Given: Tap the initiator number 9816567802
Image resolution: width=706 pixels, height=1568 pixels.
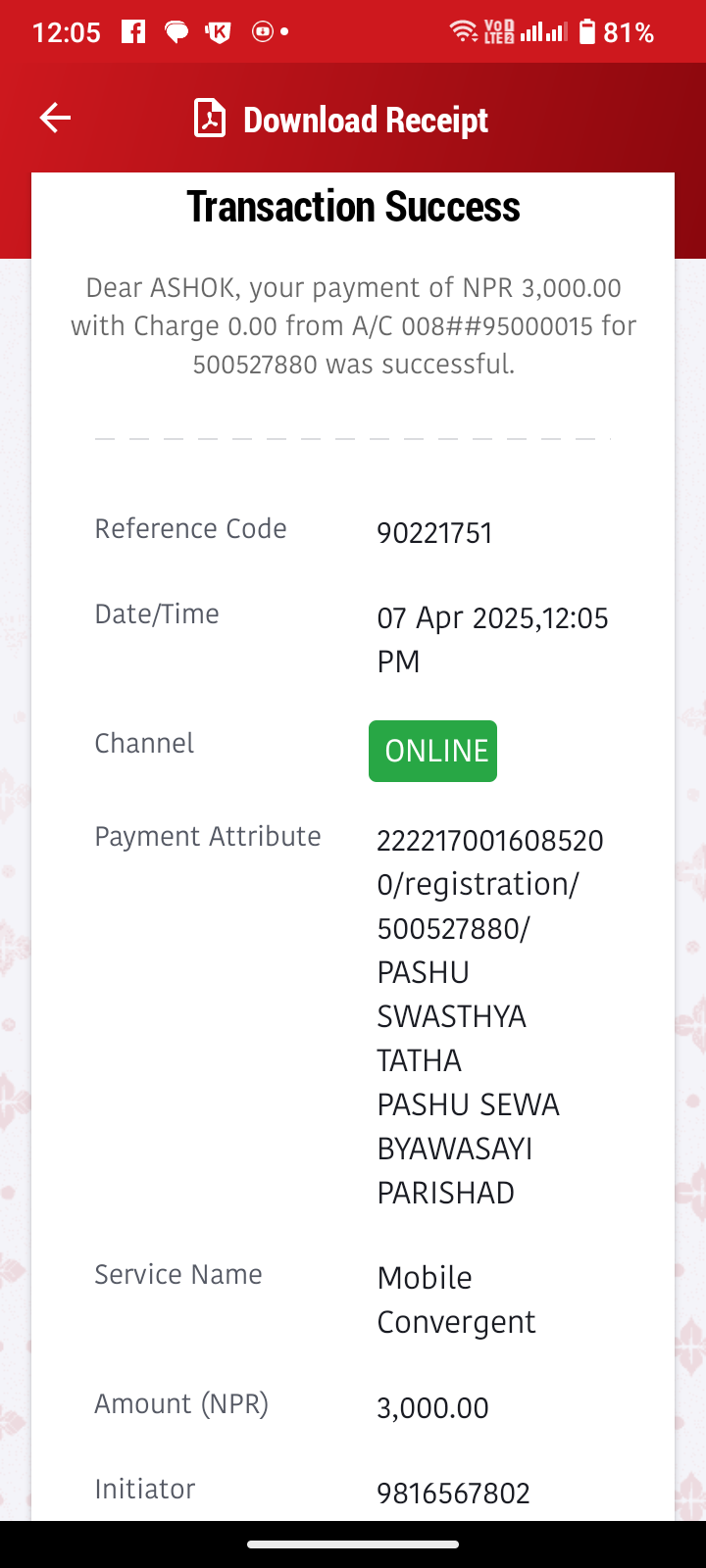Looking at the screenshot, I should 453,1494.
